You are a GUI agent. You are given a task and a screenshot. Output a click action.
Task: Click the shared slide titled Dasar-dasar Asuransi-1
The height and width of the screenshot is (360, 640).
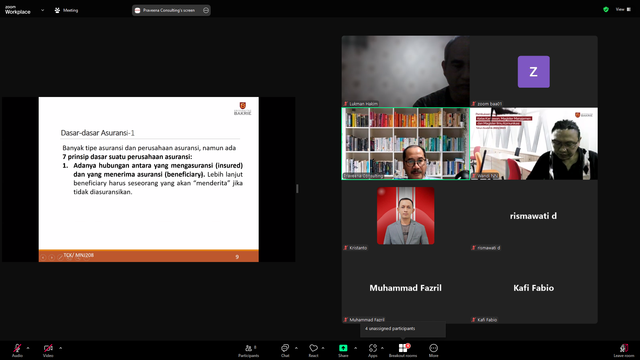point(149,179)
